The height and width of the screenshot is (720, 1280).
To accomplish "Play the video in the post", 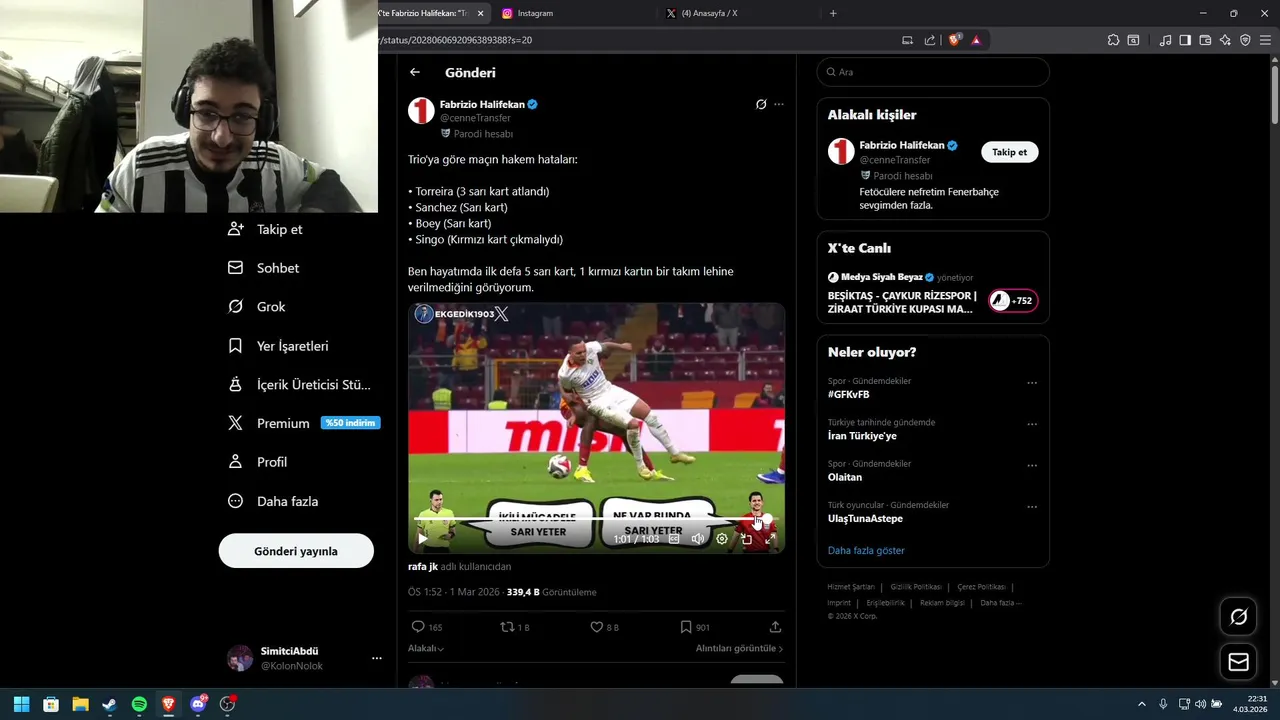I will pyautogui.click(x=422, y=538).
